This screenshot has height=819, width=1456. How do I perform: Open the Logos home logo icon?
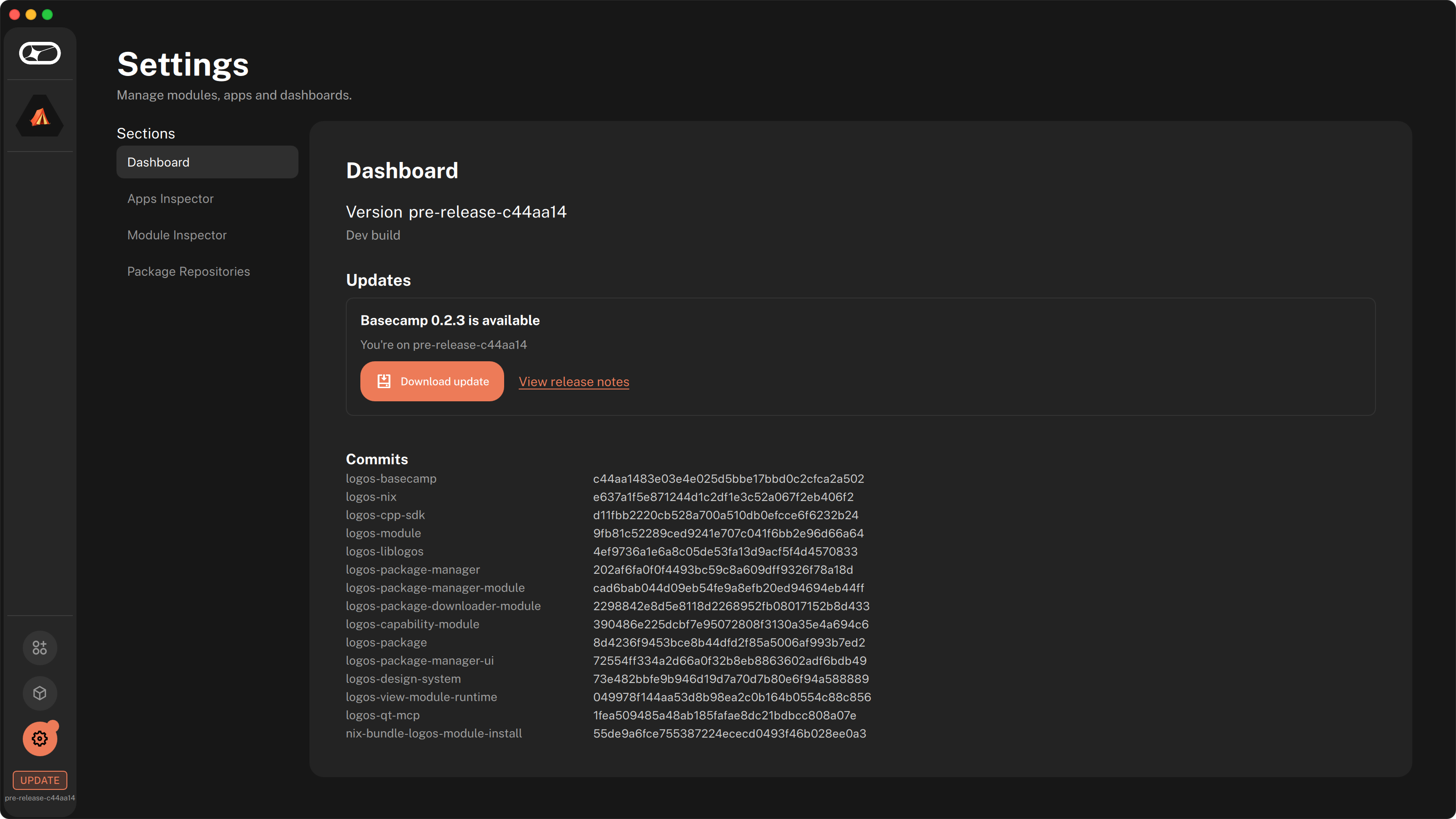point(40,53)
